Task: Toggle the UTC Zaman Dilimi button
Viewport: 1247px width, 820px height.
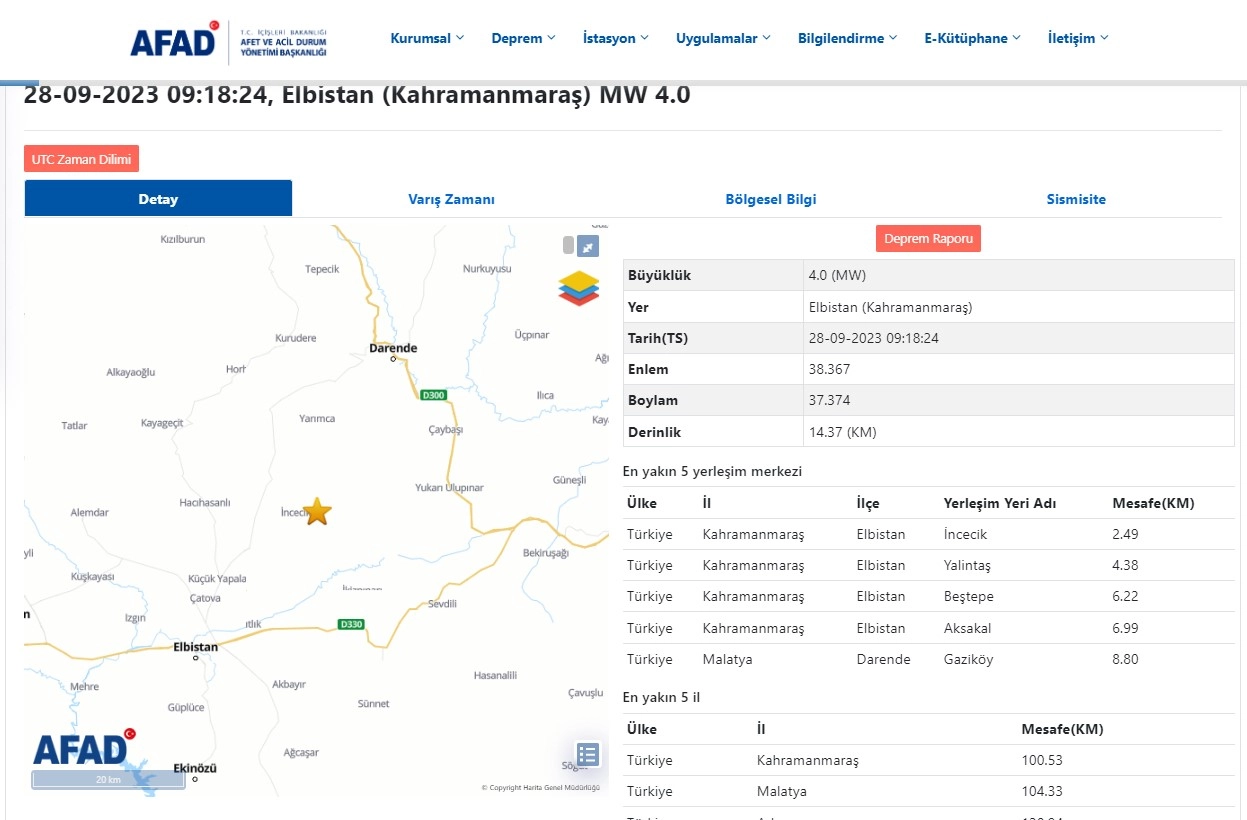Action: click(x=82, y=159)
